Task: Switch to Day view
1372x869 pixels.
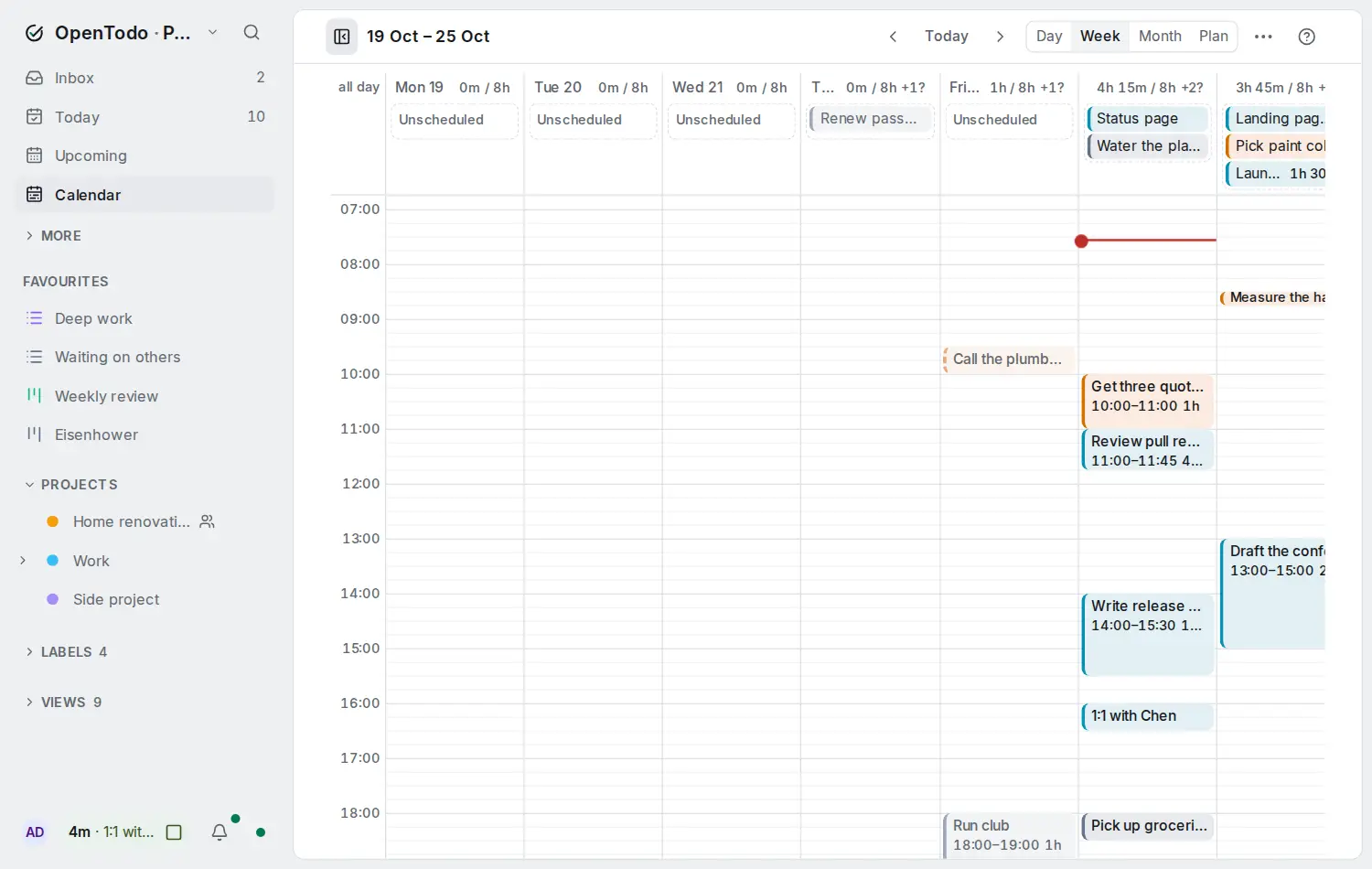Action: [x=1049, y=37]
